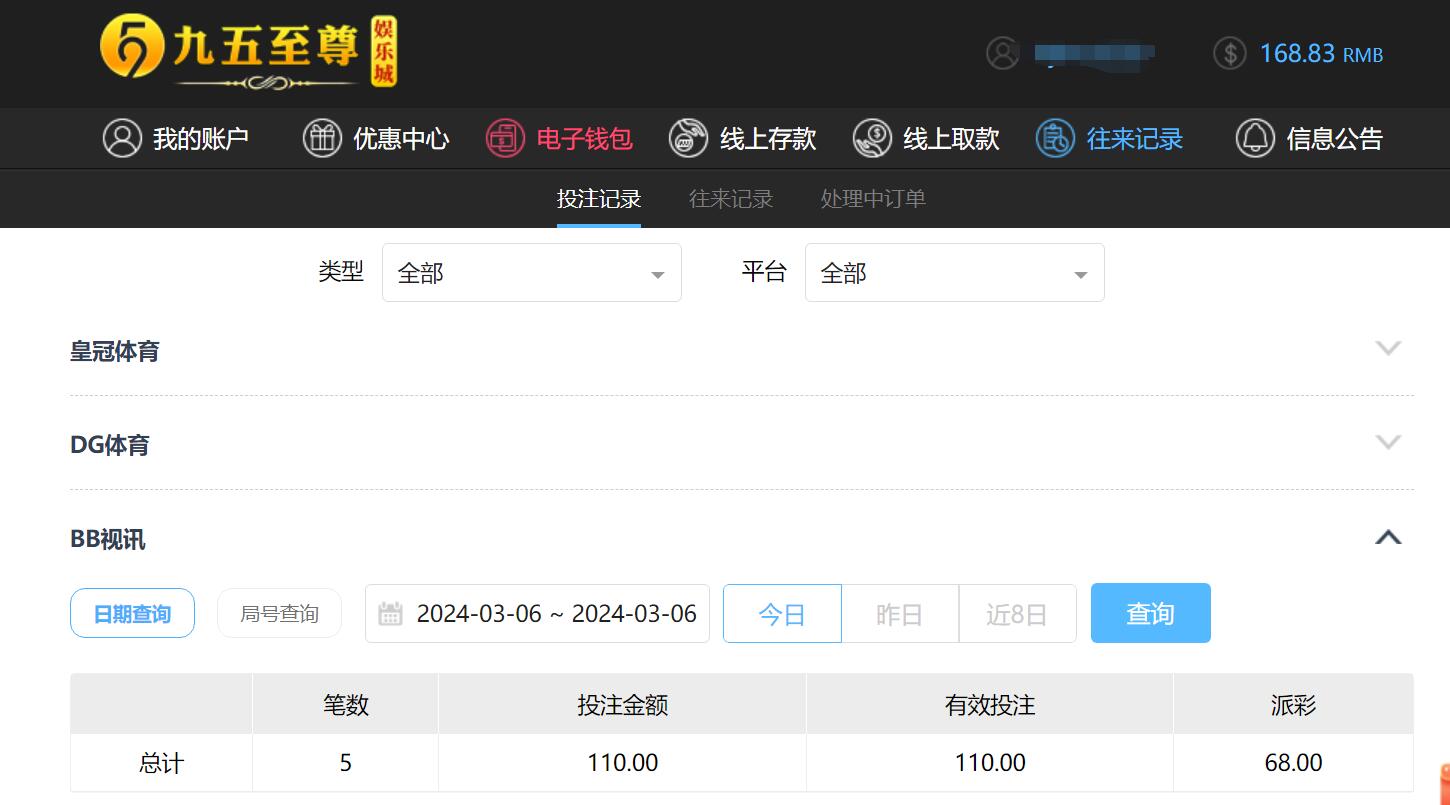This screenshot has height=805, width=1450.
Task: Click the 有效投注 column header
Action: (x=990, y=704)
